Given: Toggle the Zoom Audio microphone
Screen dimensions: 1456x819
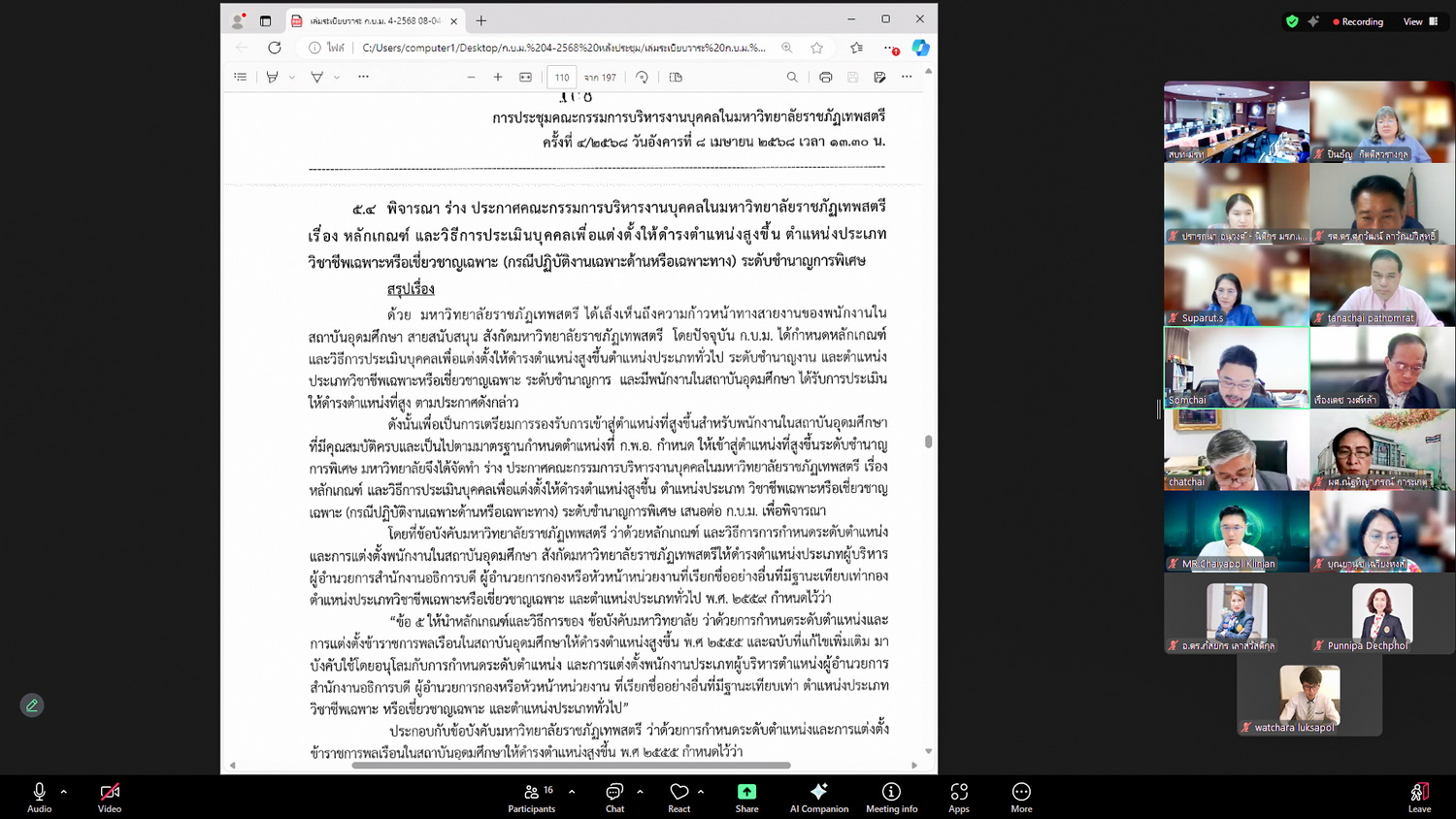Looking at the screenshot, I should tap(39, 797).
